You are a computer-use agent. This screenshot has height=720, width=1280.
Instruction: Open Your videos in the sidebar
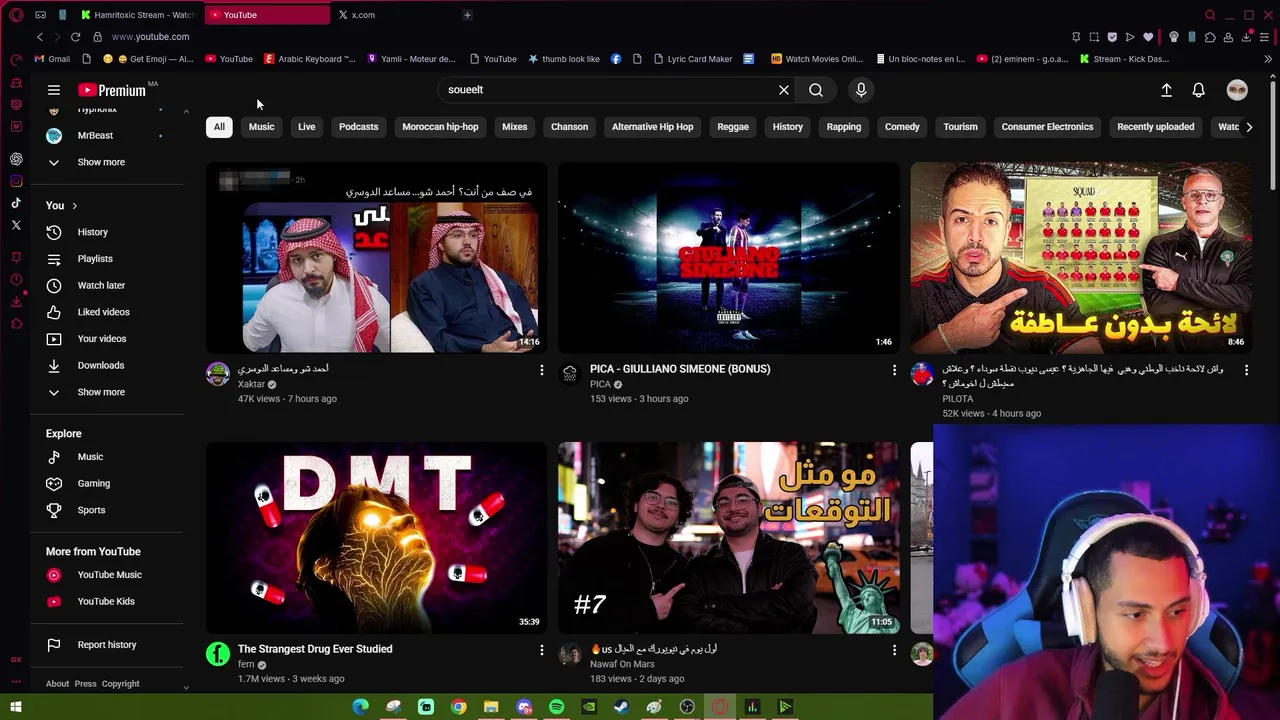[x=102, y=339]
